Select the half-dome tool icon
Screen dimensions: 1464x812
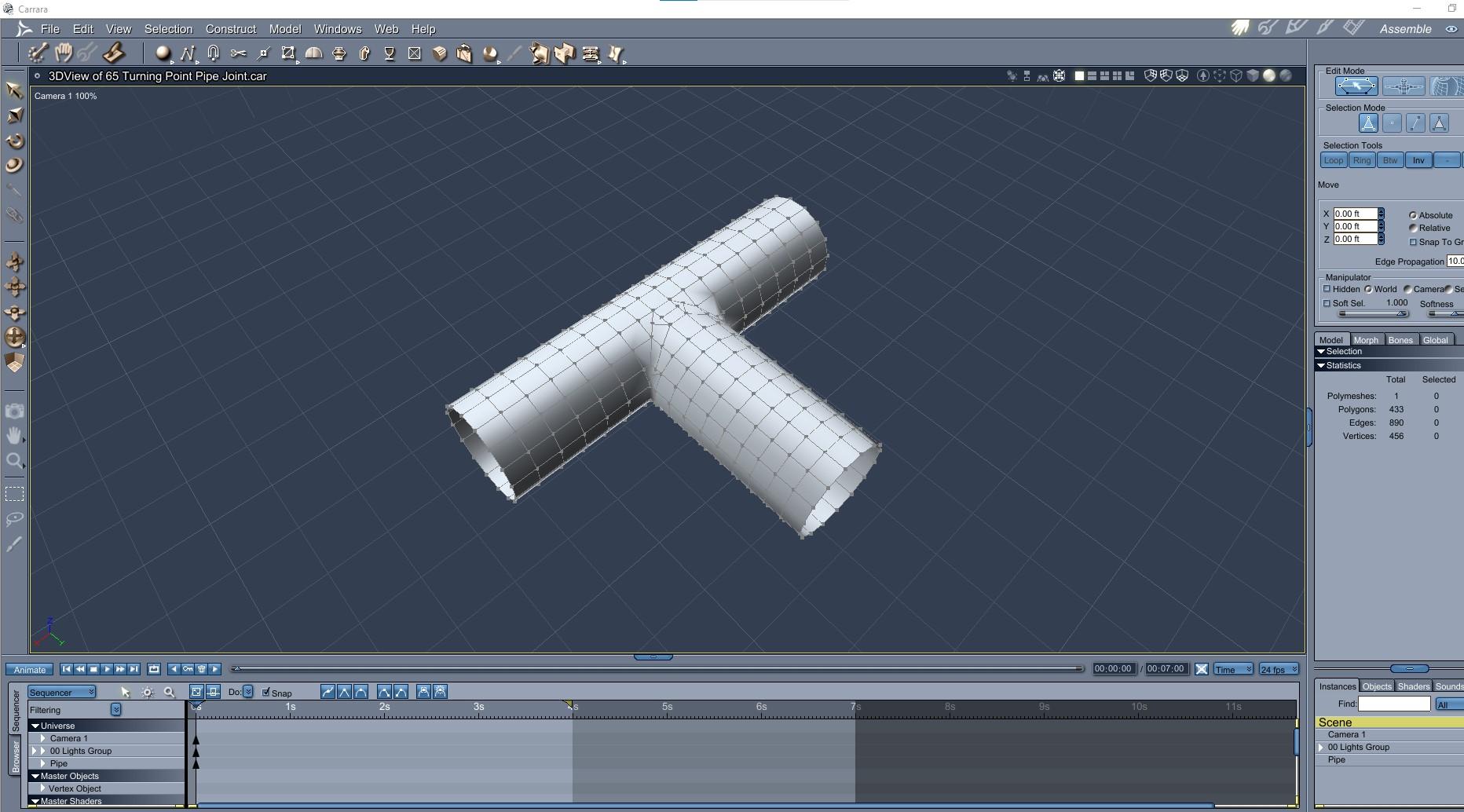point(313,53)
